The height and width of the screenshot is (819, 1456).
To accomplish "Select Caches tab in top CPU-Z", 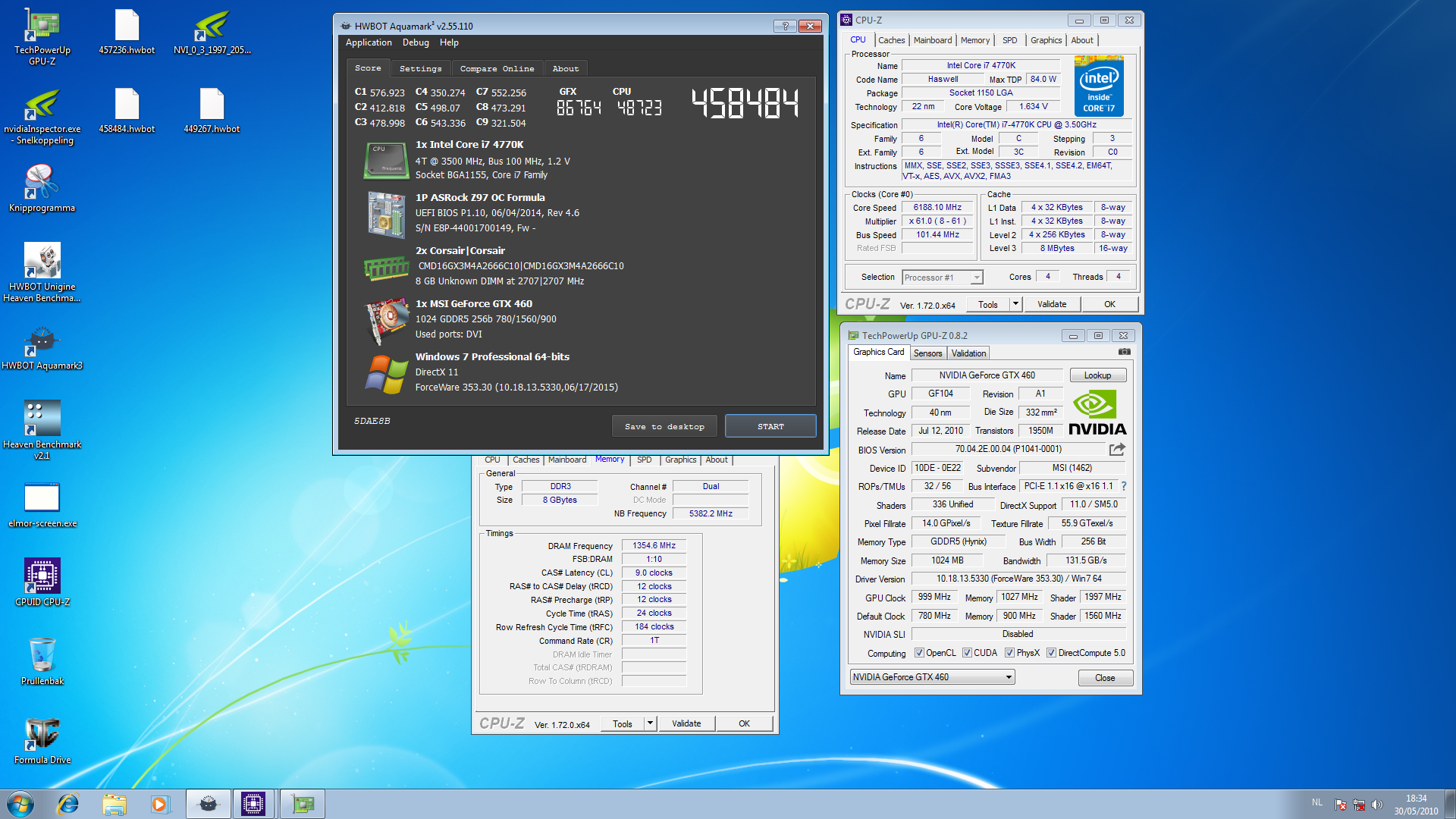I will [x=891, y=40].
